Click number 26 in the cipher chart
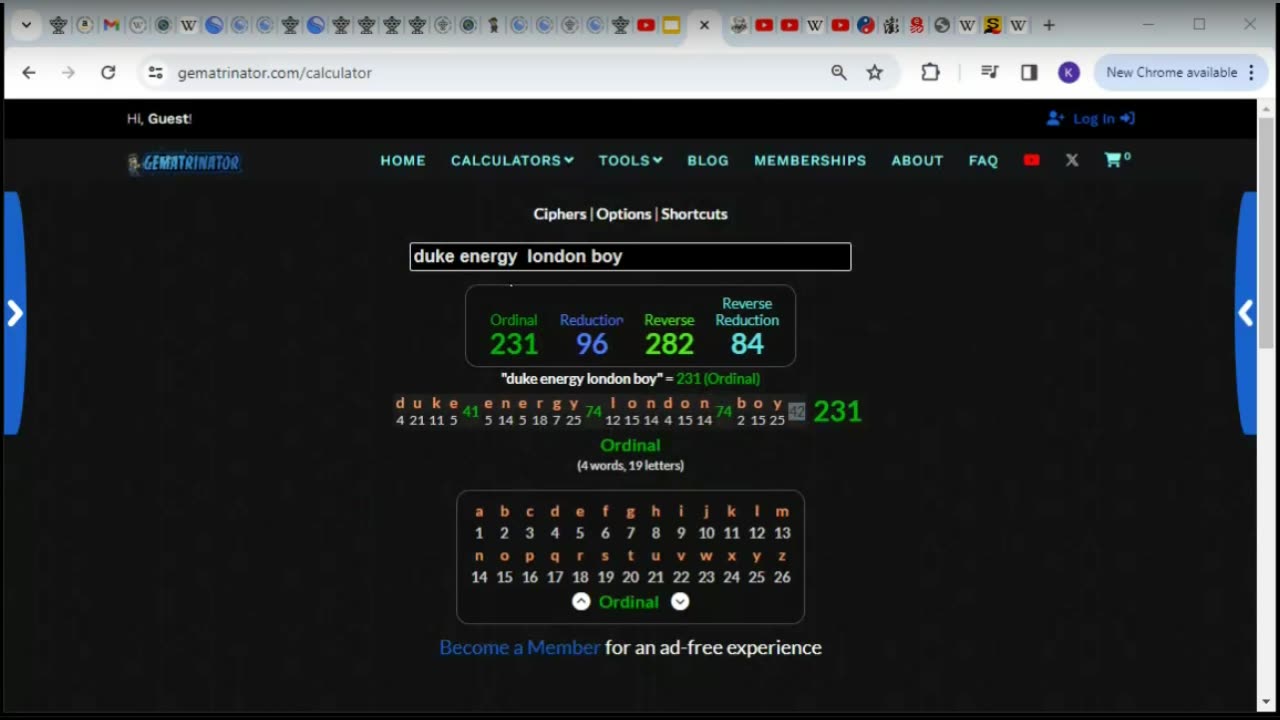Screen dimensions: 1280x720 782,577
